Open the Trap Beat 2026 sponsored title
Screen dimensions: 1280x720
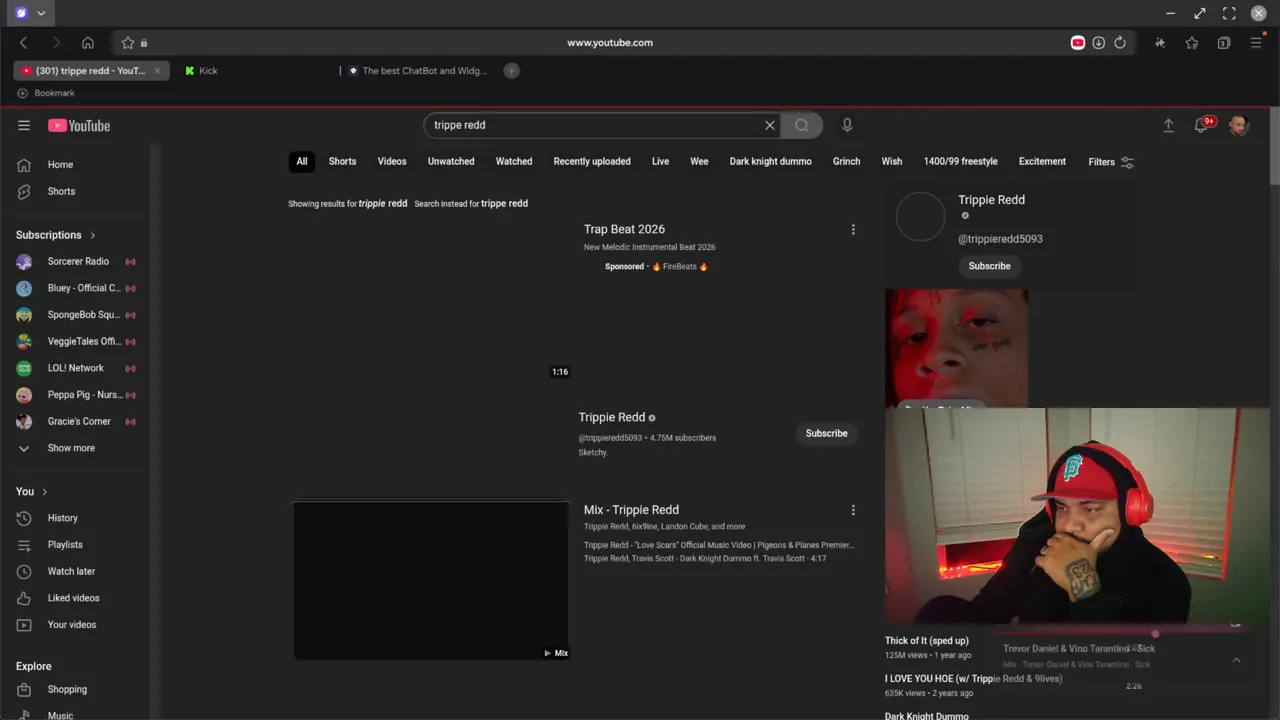(x=624, y=229)
